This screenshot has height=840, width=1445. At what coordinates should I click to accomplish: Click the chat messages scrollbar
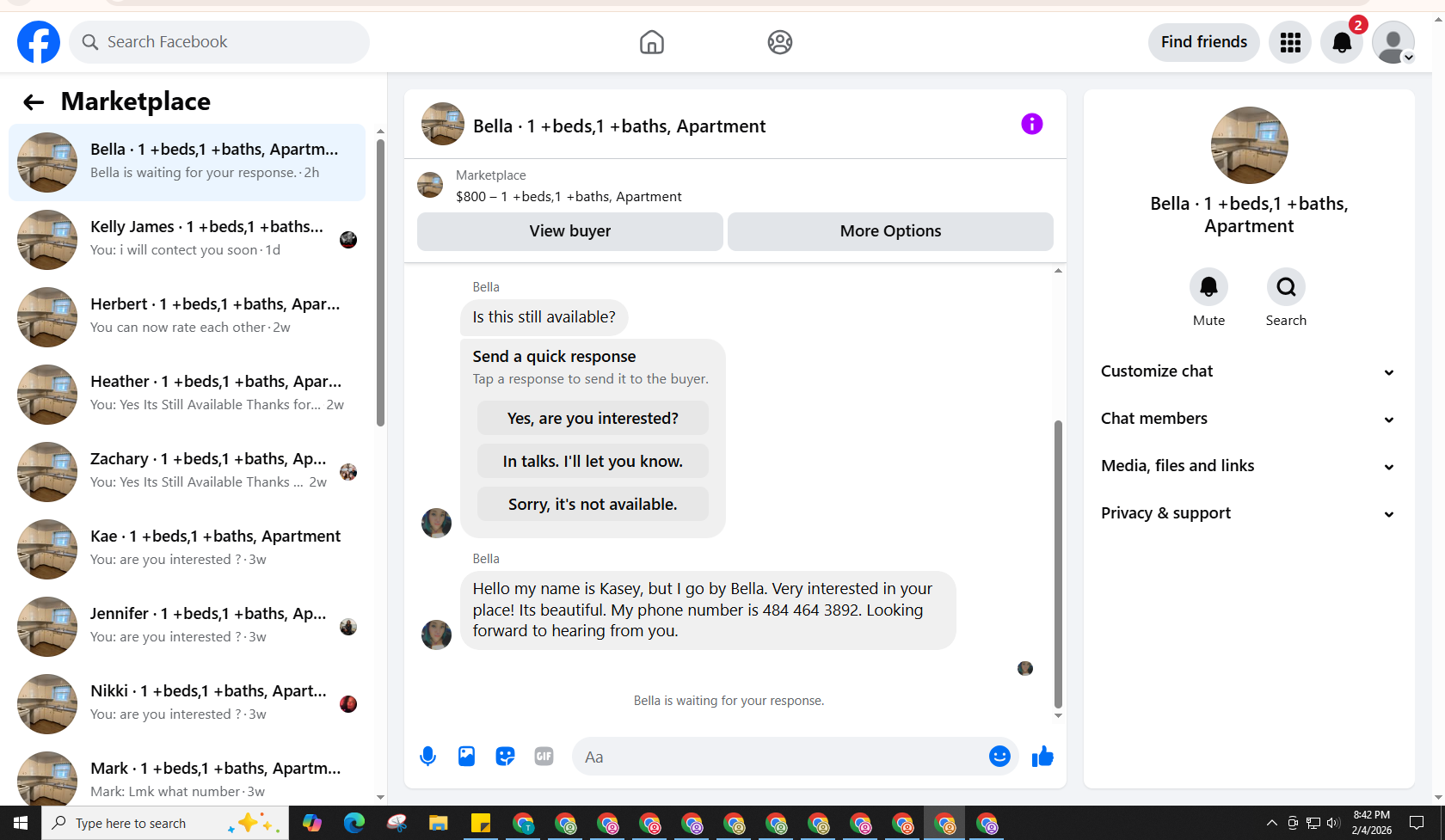pos(1058,563)
